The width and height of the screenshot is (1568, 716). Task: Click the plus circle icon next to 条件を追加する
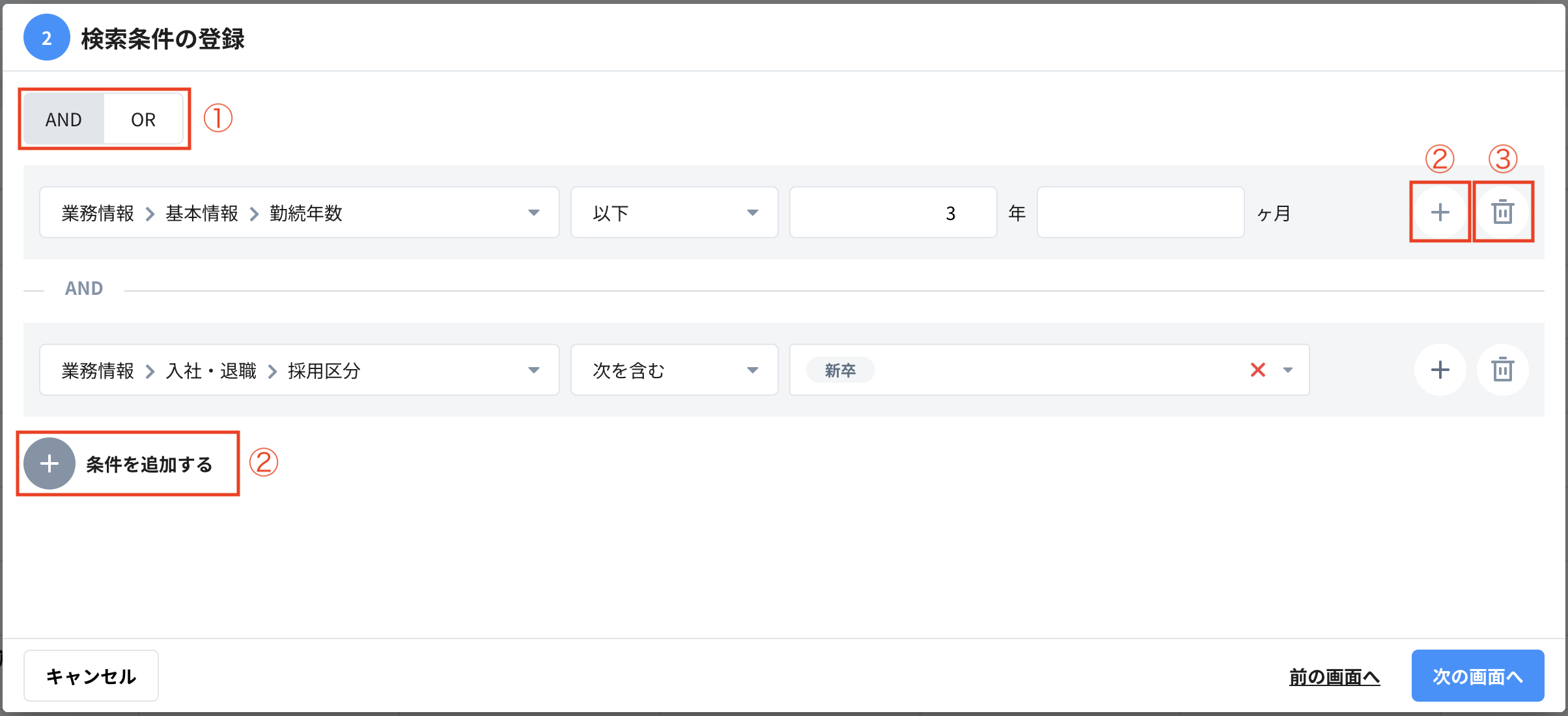(x=48, y=463)
